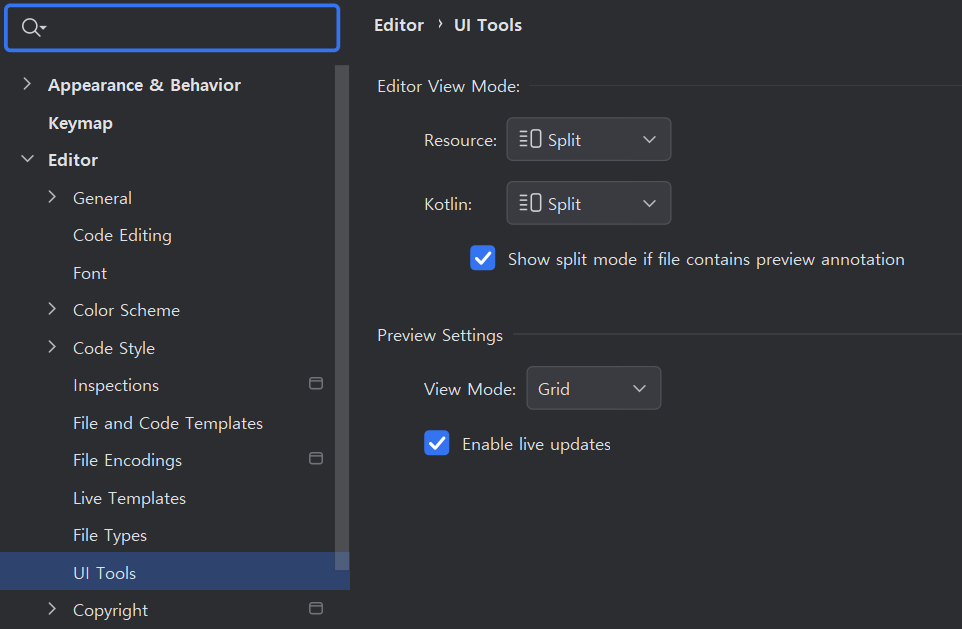Open the Preview View Mode Grid dropdown
The height and width of the screenshot is (629, 962).
pyautogui.click(x=593, y=388)
